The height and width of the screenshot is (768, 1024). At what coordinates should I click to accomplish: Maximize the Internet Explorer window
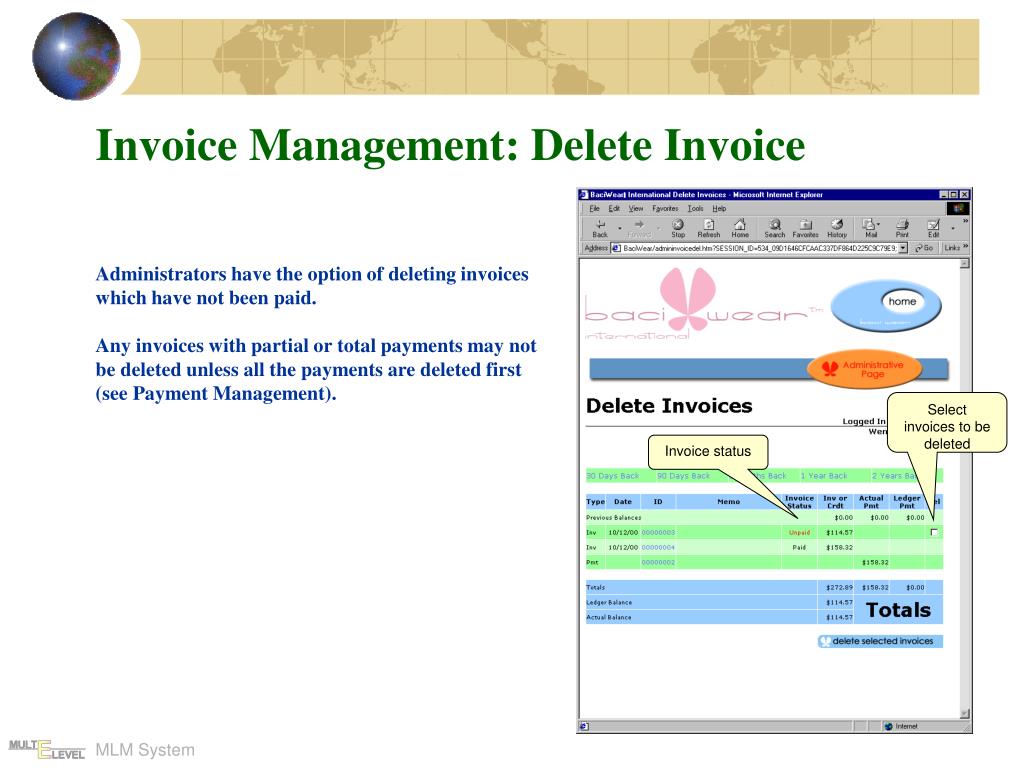click(953, 195)
